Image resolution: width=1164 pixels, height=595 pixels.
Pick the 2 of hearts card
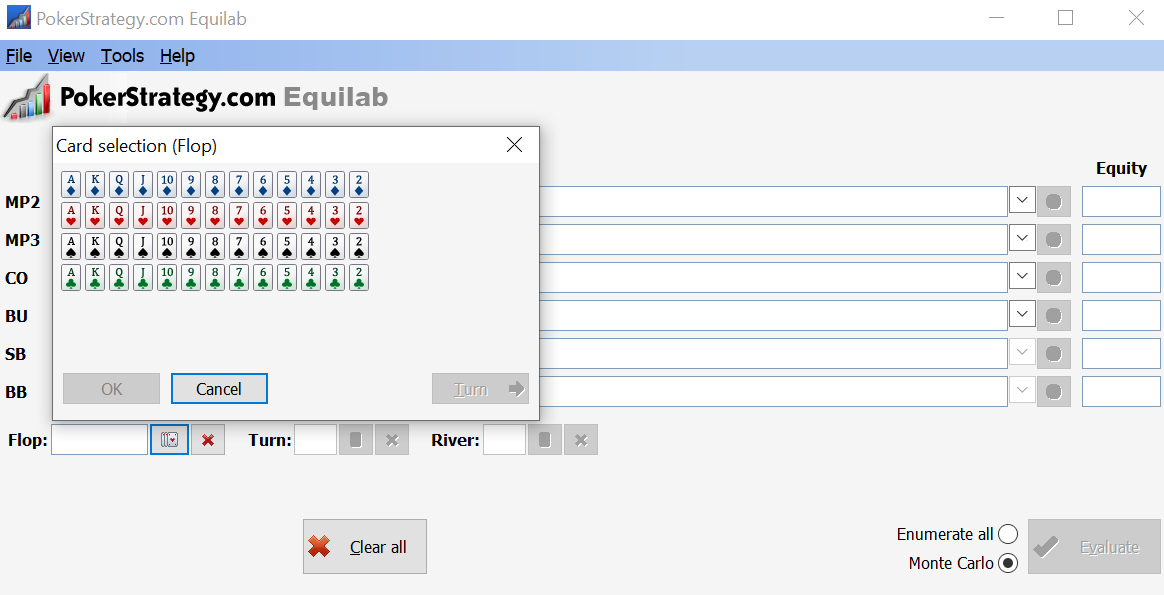click(359, 215)
